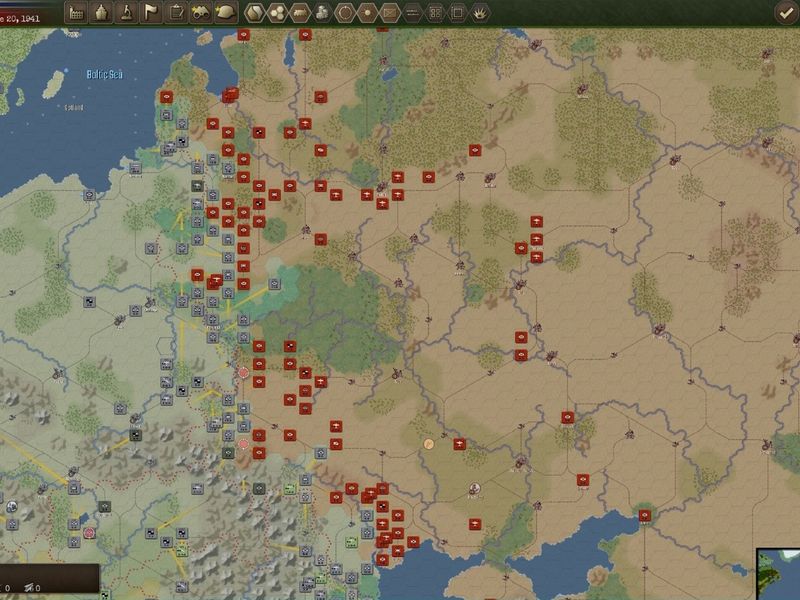Toggle the empty circle hexagon button
Image resolution: width=800 pixels, height=600 pixels.
click(344, 13)
